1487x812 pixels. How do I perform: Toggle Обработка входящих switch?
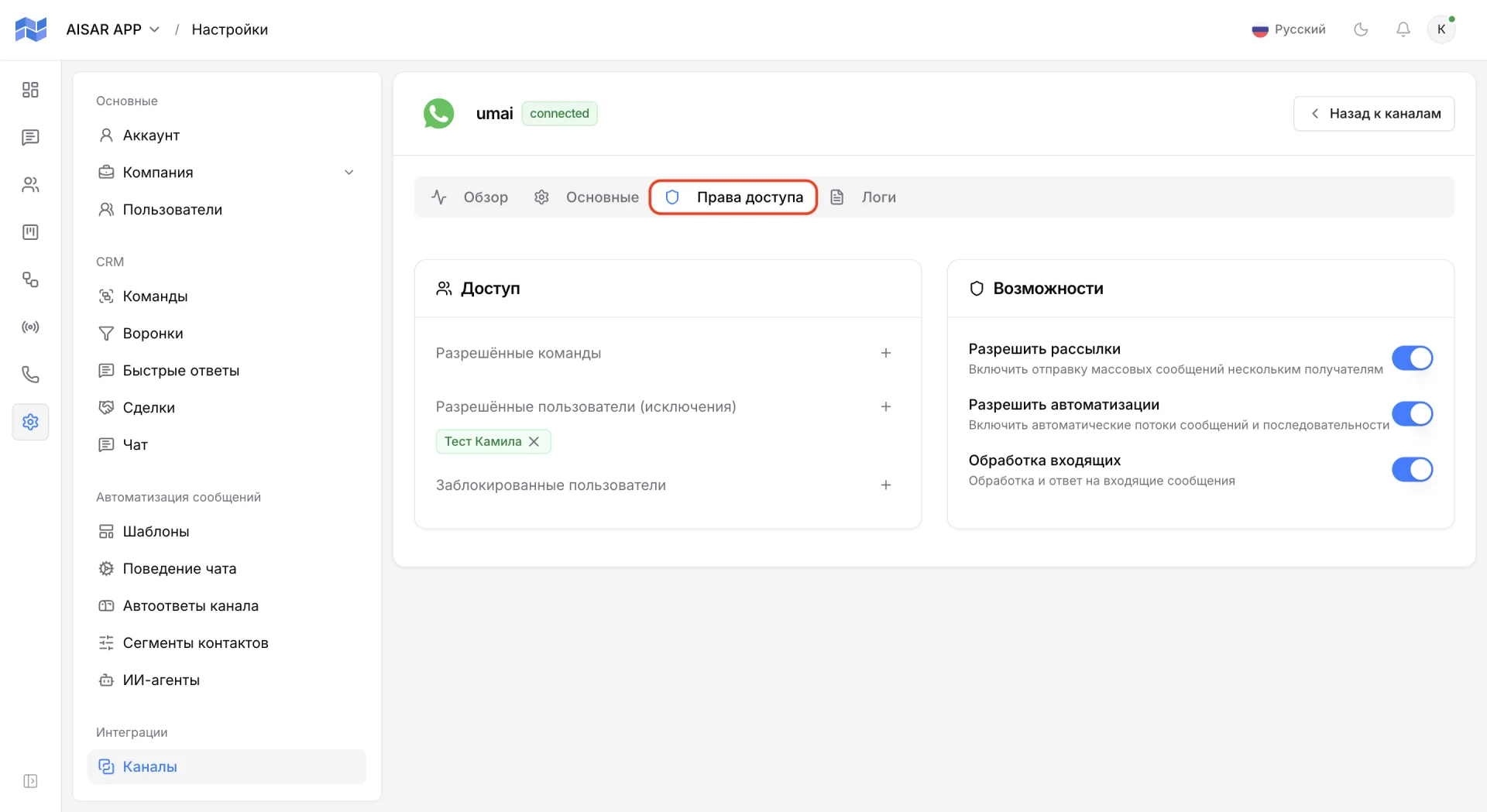1412,469
